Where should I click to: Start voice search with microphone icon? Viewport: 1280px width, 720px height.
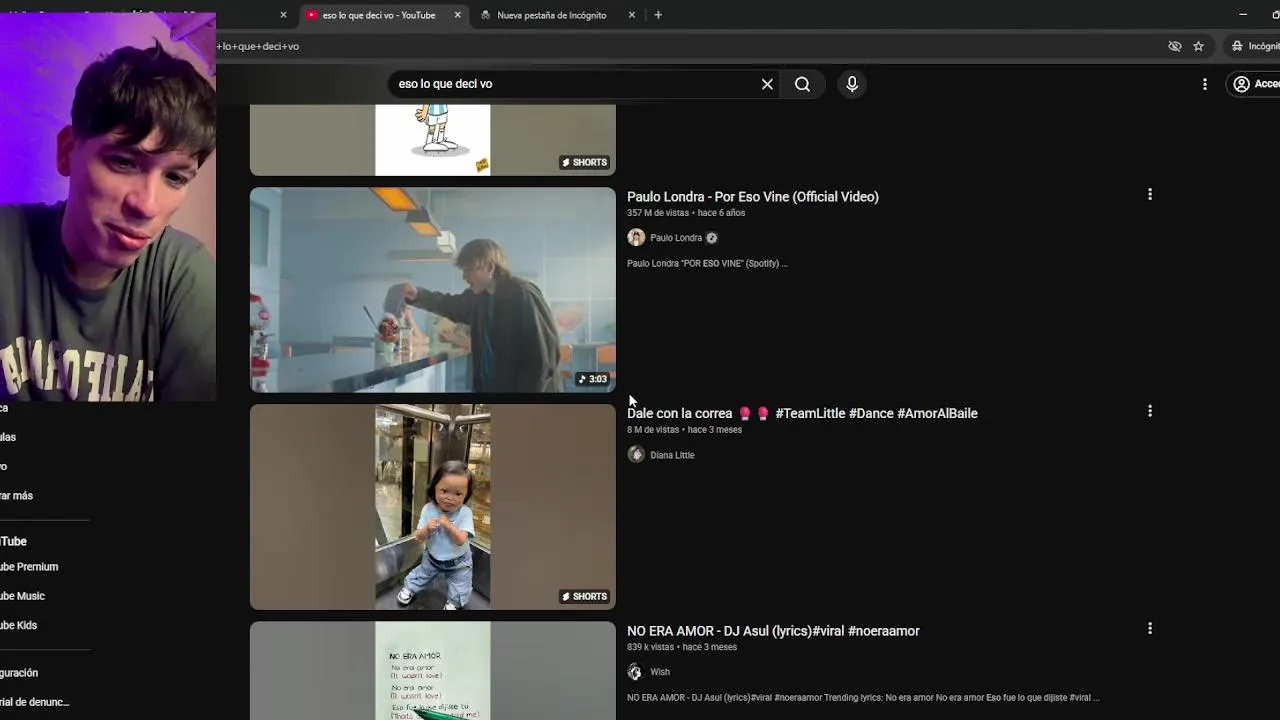point(852,84)
